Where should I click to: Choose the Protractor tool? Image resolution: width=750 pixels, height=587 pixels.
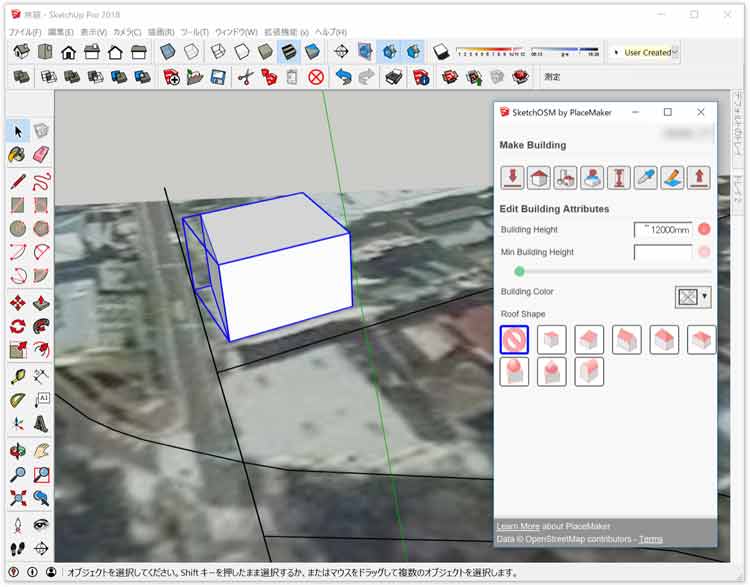[x=18, y=400]
